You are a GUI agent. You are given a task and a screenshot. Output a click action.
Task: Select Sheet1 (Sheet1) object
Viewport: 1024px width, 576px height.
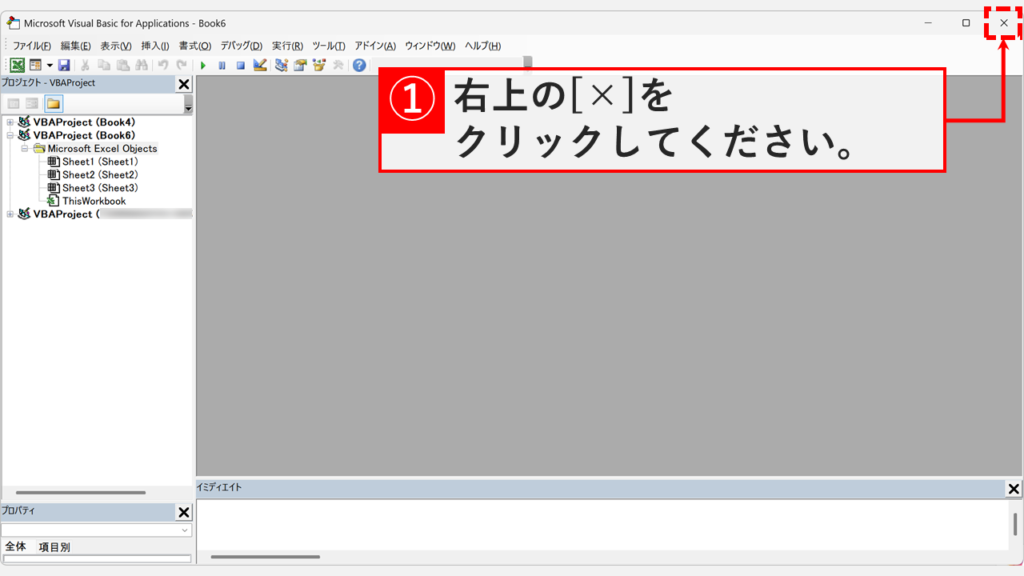pyautogui.click(x=100, y=161)
